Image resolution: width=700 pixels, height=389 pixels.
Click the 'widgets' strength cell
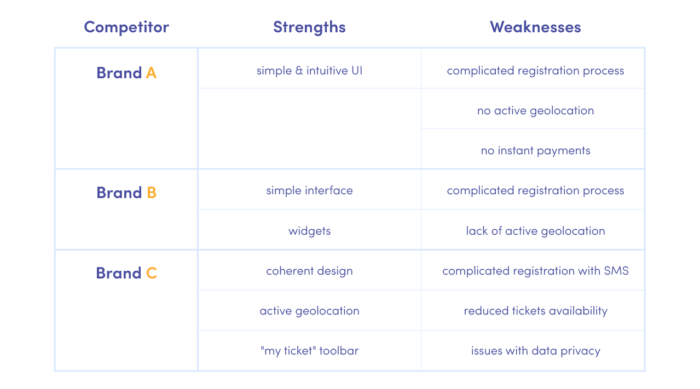tap(309, 230)
